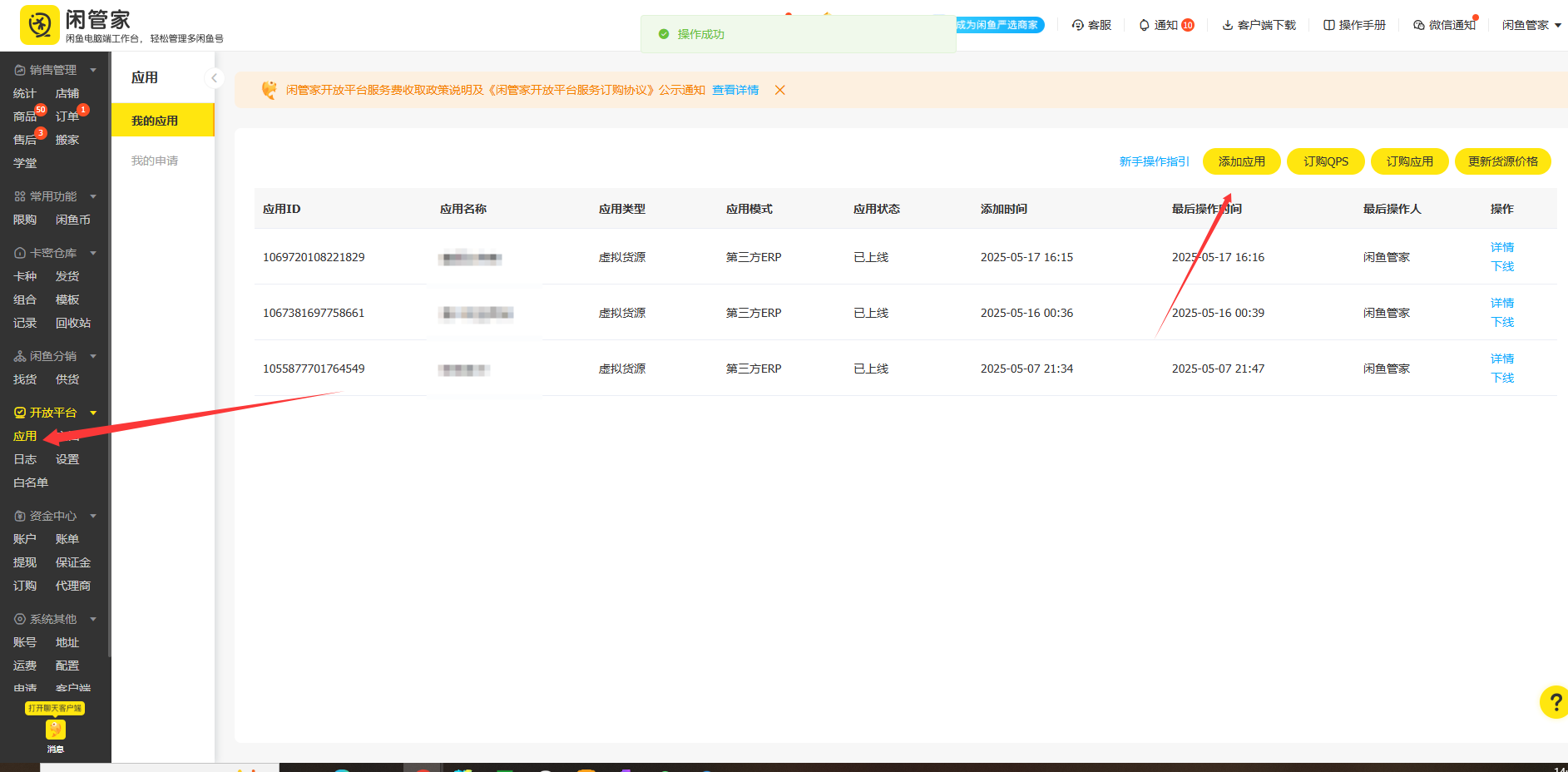
Task: Click the 更新货源价格 button
Action: pos(1503,161)
